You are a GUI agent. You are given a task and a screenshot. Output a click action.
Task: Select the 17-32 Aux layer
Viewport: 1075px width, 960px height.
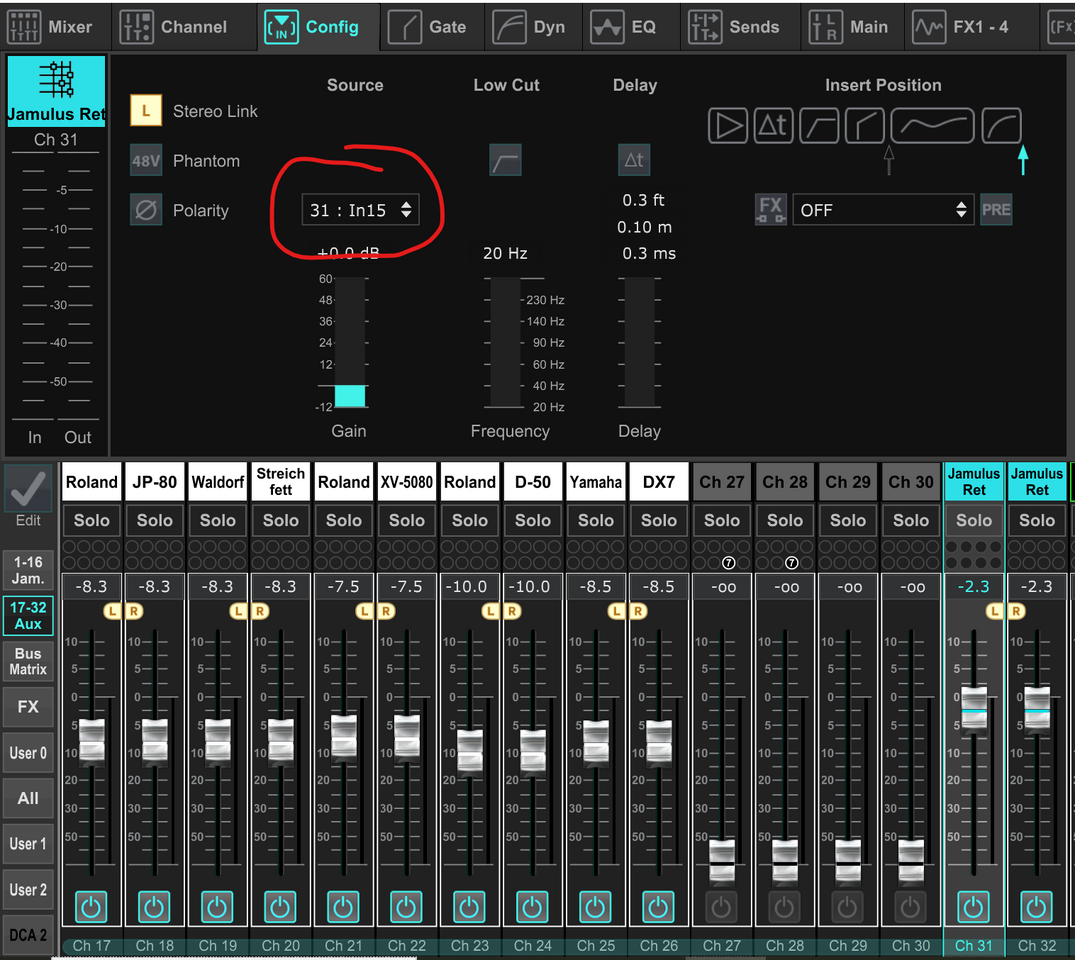28,615
